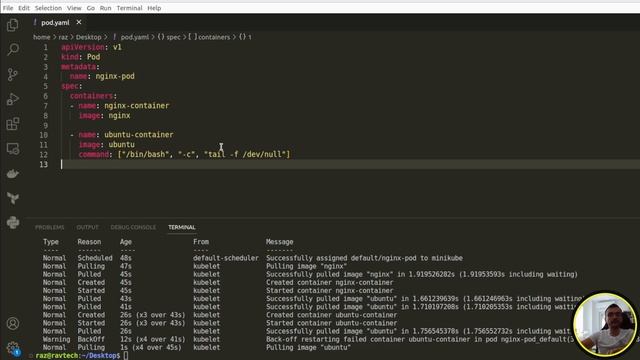Screen dimensions: 640x360
Task: Open the Search view in the activity bar
Action: point(13,50)
